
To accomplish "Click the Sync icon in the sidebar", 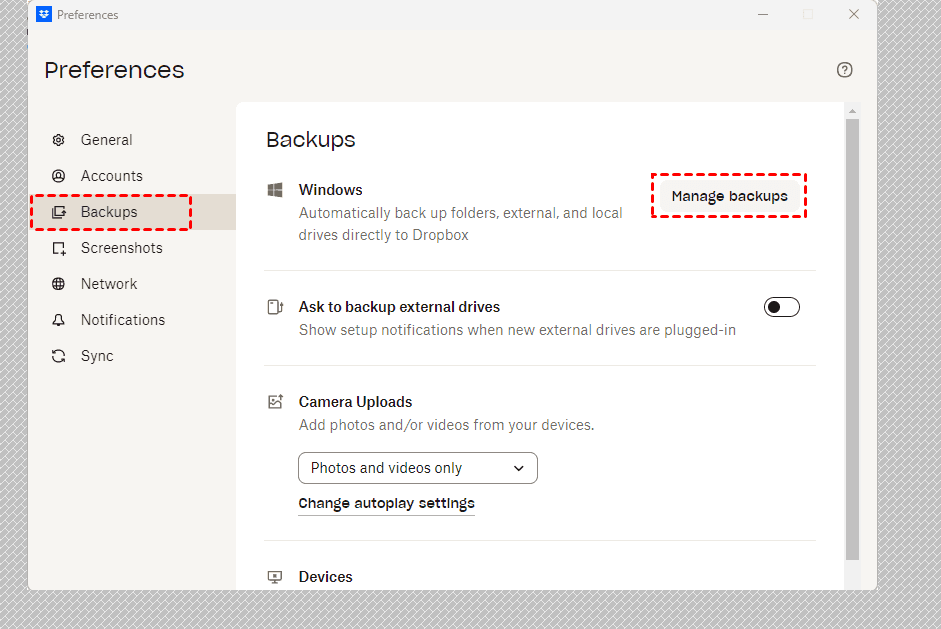I will tap(58, 355).
